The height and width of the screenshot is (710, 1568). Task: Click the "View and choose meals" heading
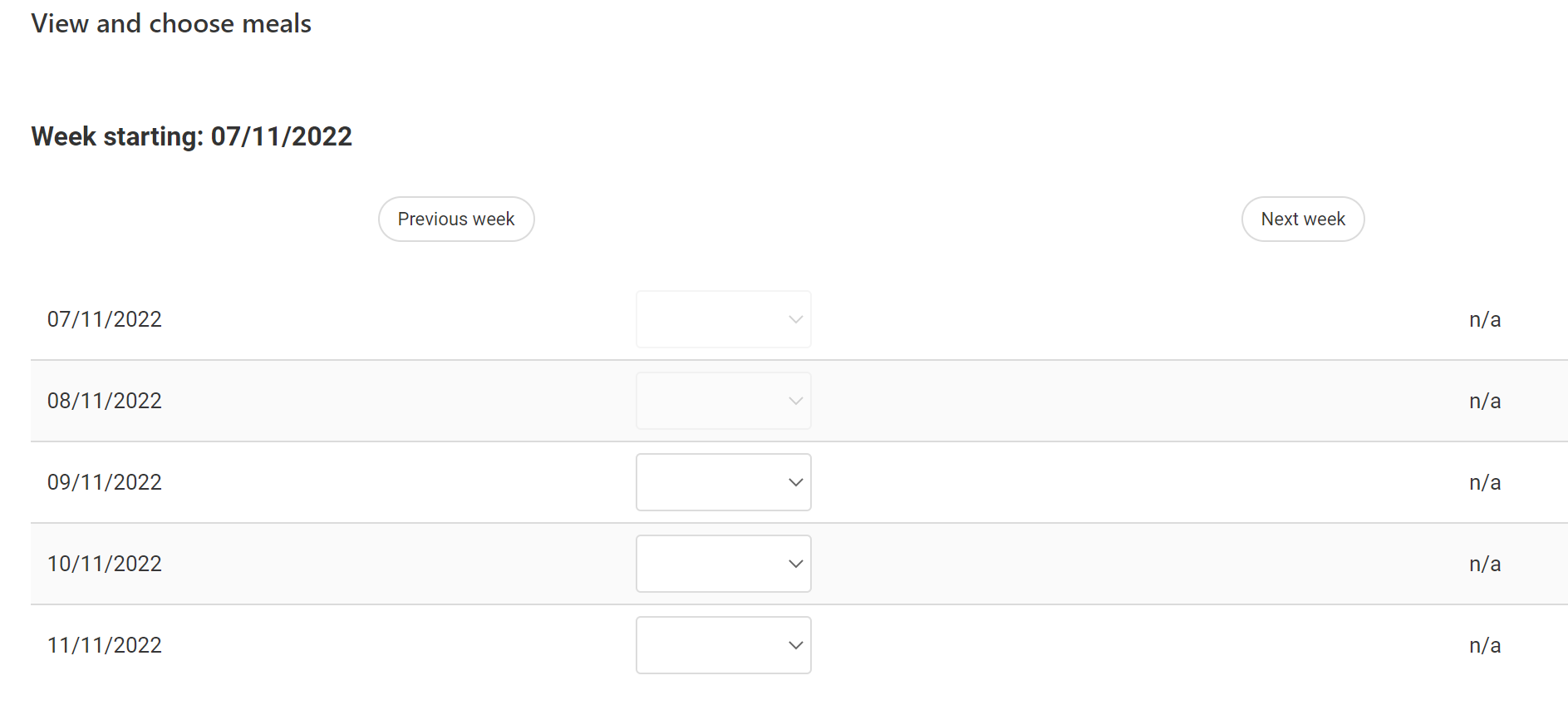click(x=171, y=23)
